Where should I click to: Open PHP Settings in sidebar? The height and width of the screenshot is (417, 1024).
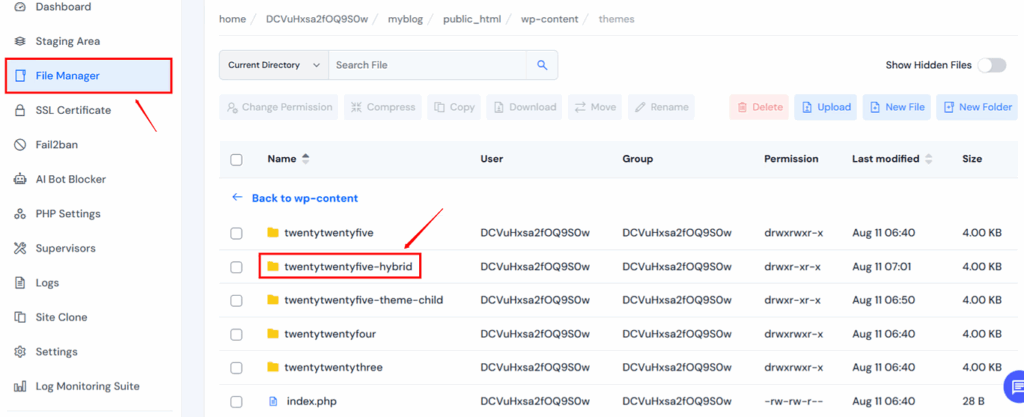coord(68,214)
